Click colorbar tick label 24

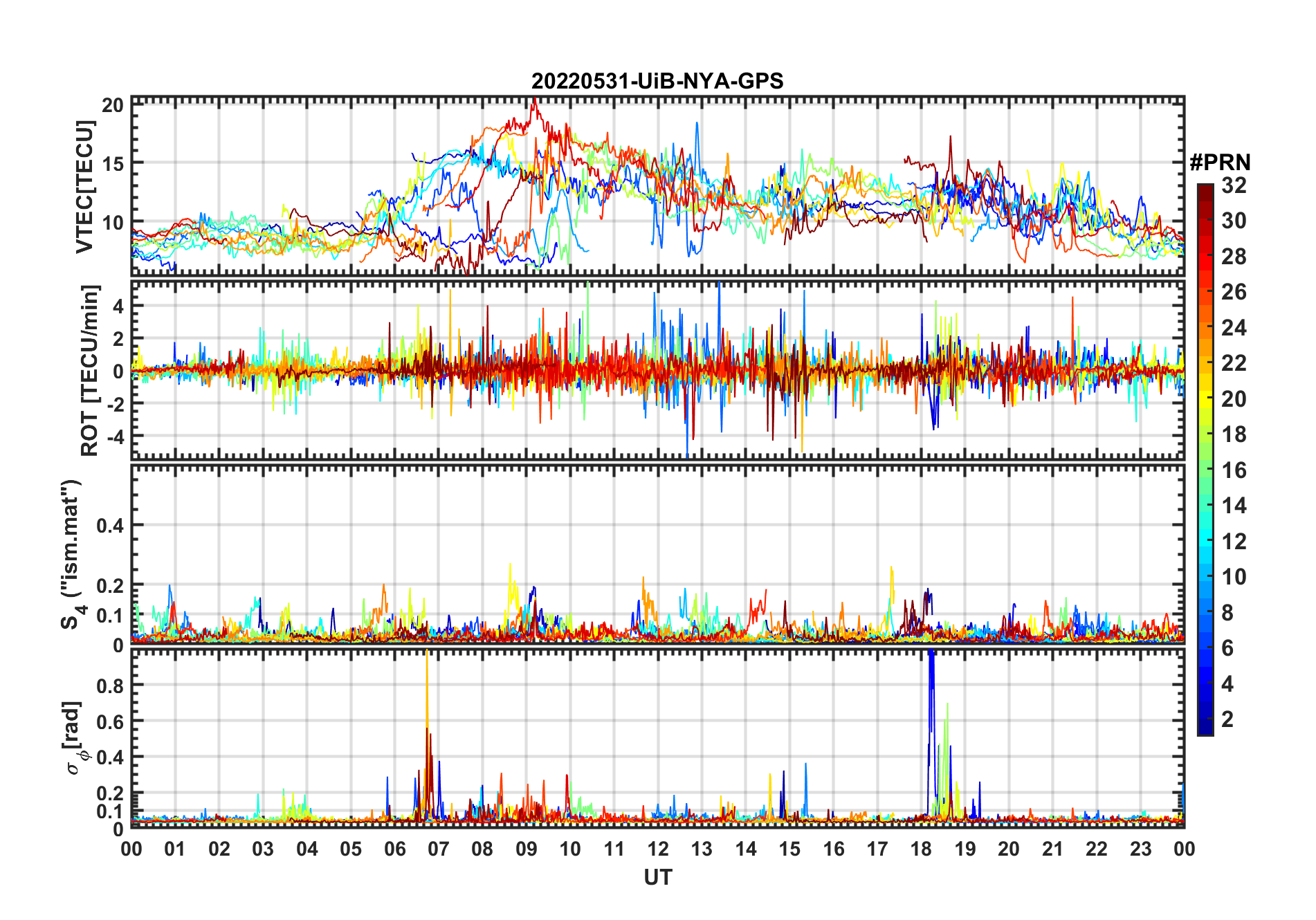[x=1234, y=327]
